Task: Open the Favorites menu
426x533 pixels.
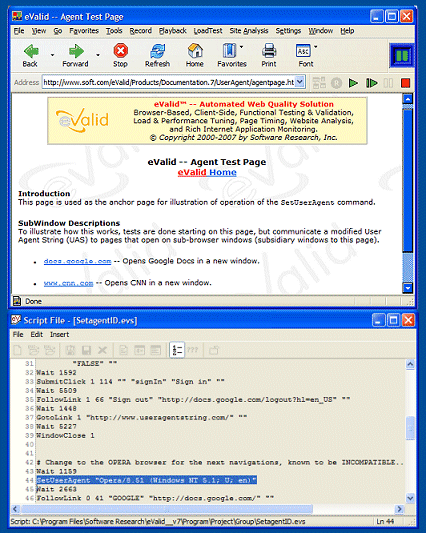Action: [84, 31]
